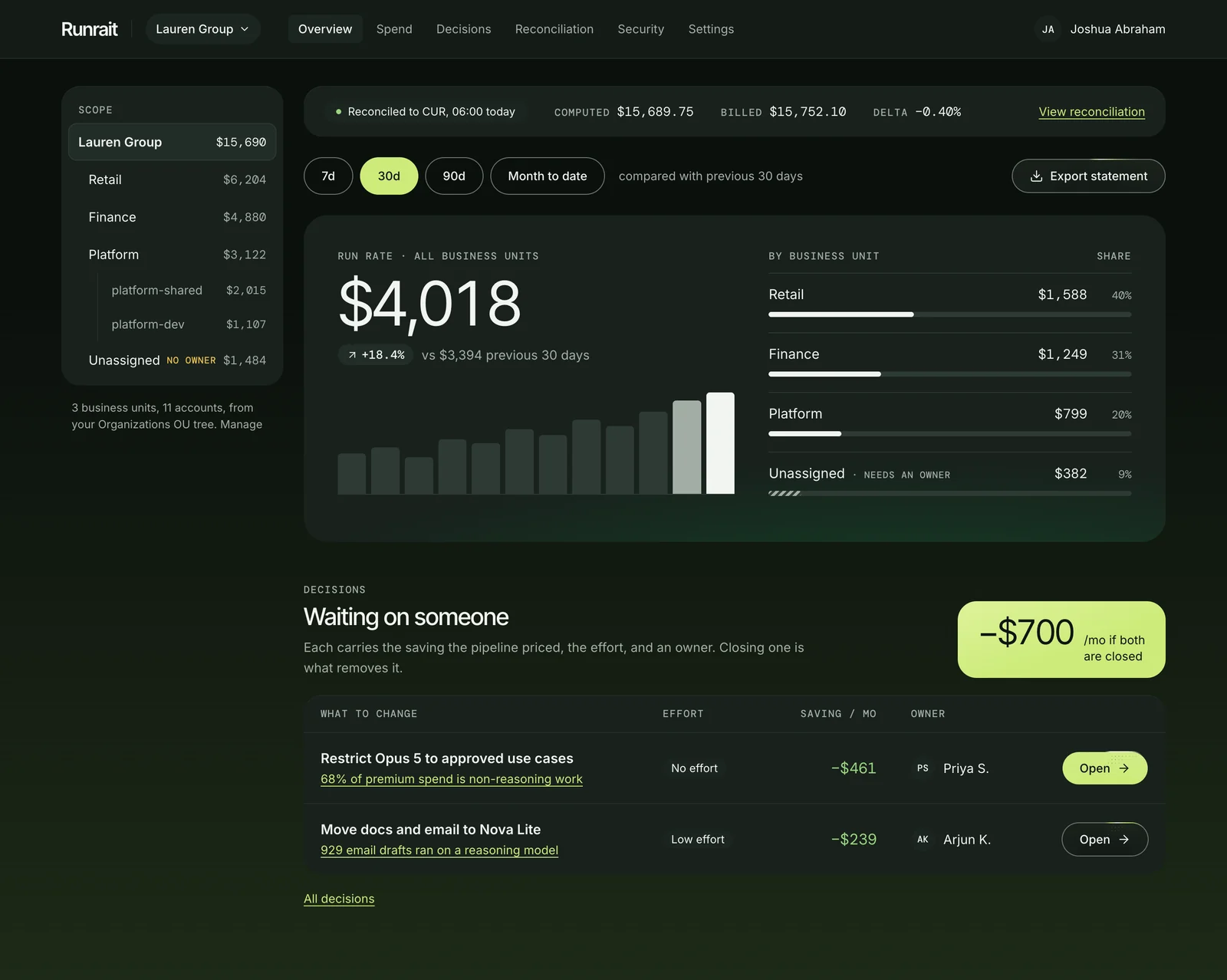
Task: Click View reconciliation link
Action: coord(1091,112)
